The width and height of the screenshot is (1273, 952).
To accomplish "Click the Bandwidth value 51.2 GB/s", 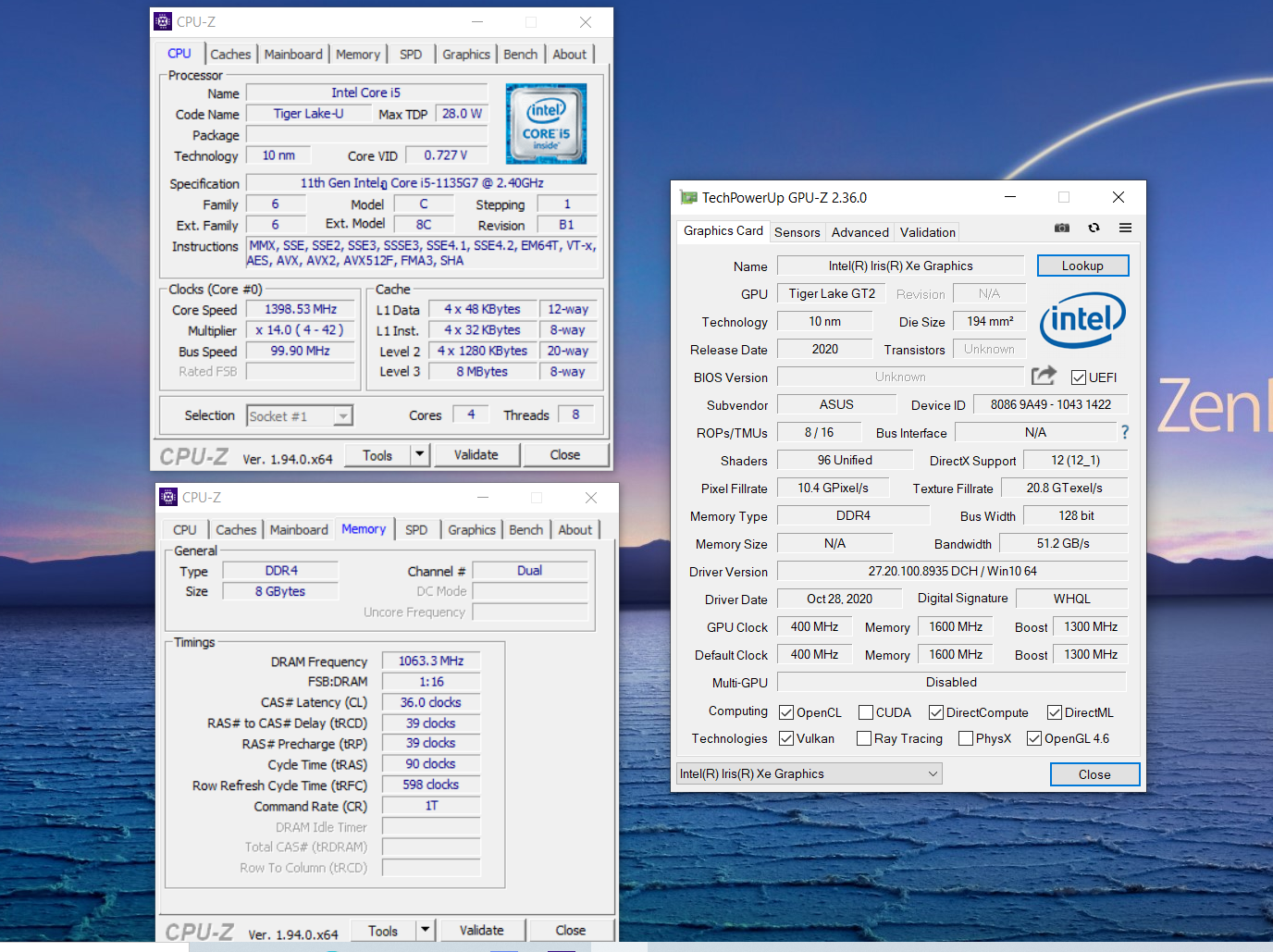I will (1063, 543).
